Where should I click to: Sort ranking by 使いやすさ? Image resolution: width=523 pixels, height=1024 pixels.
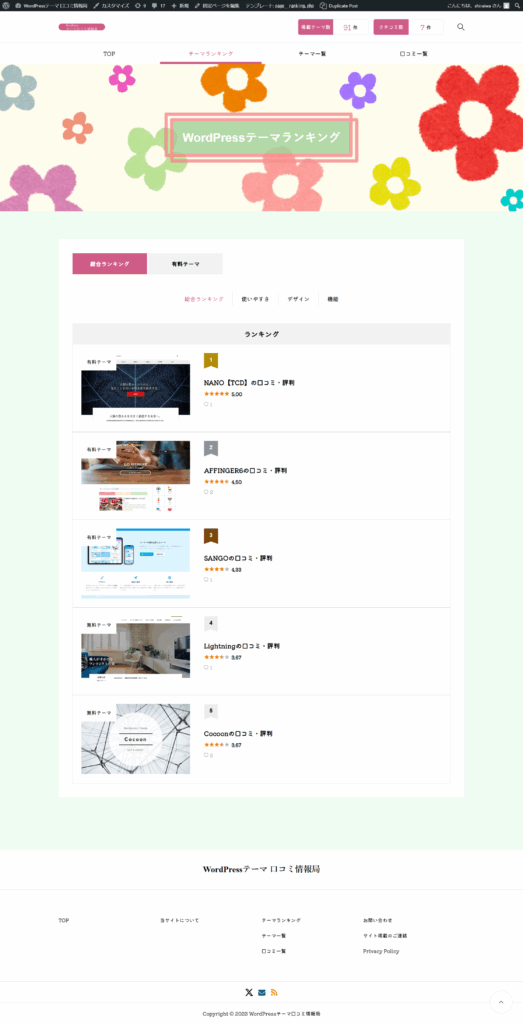point(255,299)
